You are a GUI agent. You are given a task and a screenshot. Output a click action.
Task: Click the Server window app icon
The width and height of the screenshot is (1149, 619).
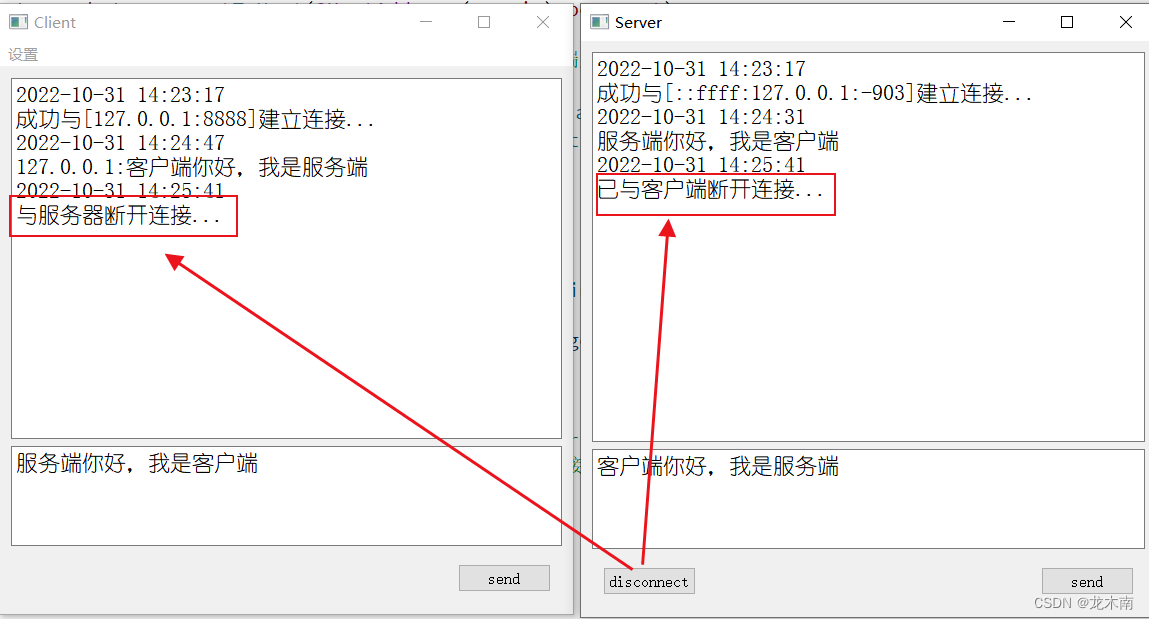(x=599, y=22)
